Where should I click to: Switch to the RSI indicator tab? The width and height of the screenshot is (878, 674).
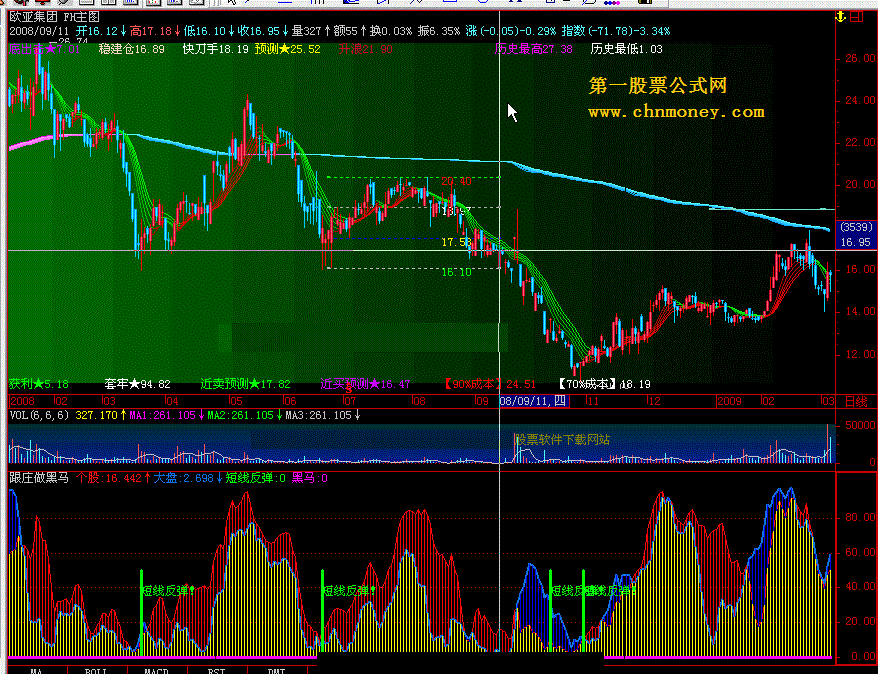(216, 670)
